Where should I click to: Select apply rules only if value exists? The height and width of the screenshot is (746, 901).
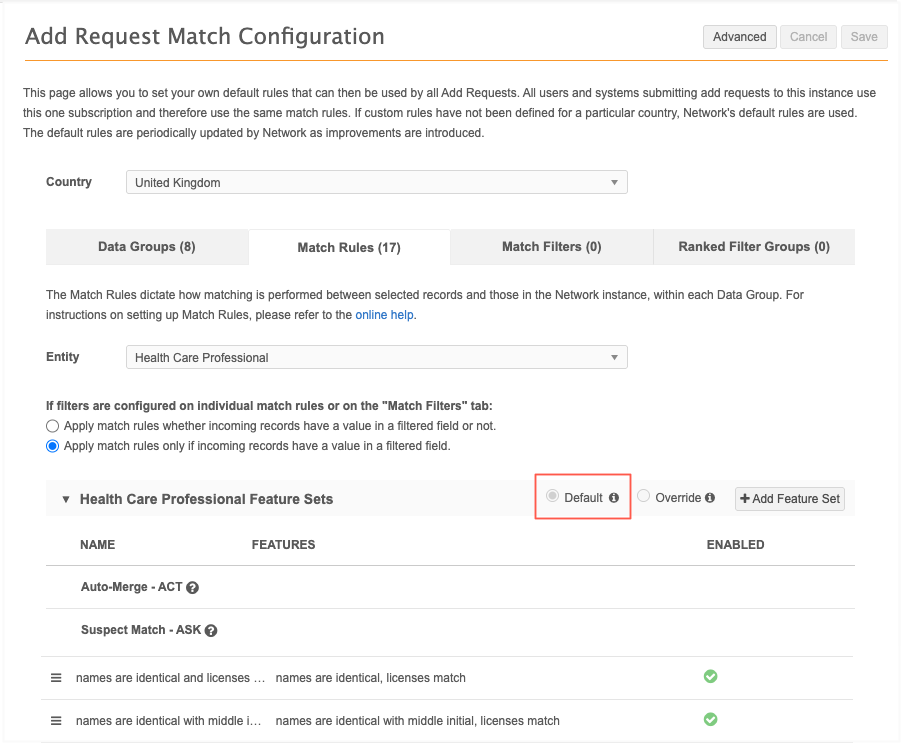tap(52, 446)
